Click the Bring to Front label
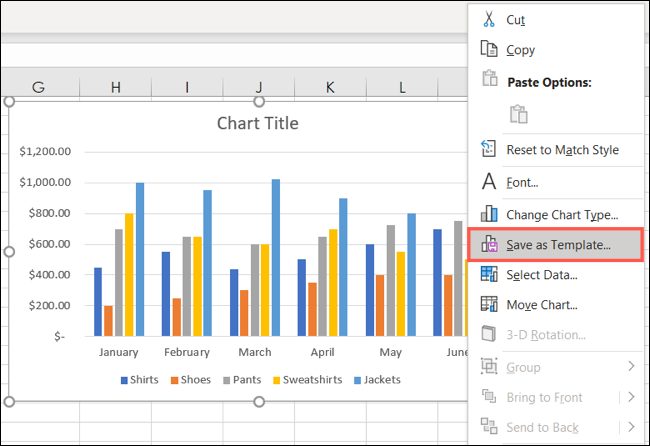Screen dimensions: 650x446 coord(544,397)
